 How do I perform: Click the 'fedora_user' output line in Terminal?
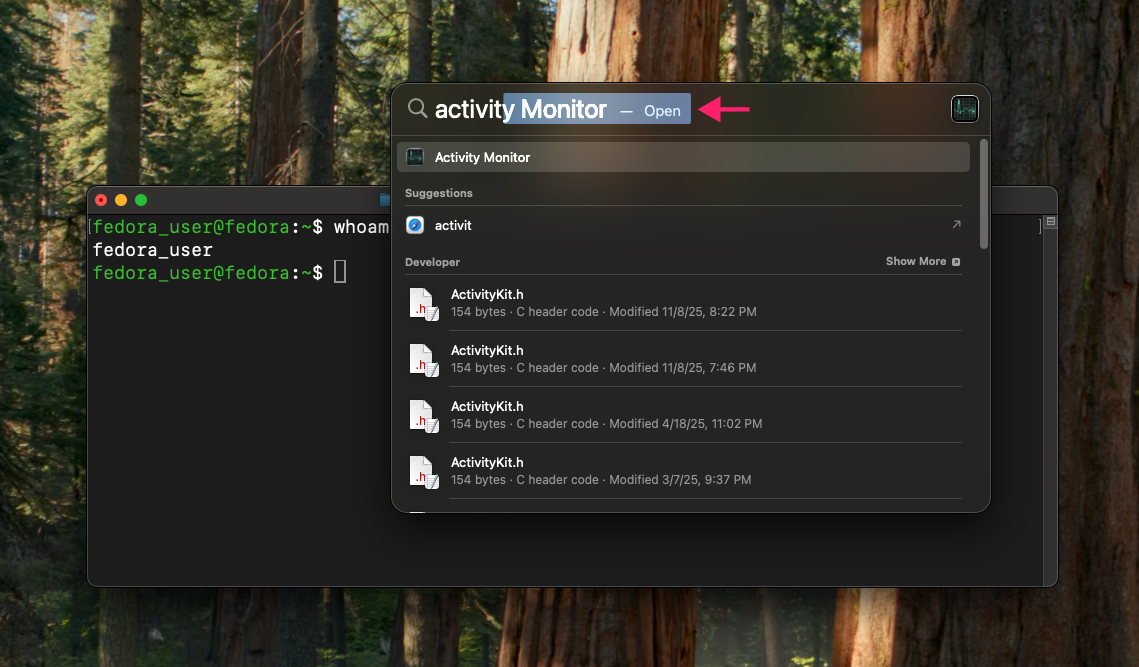tap(153, 250)
